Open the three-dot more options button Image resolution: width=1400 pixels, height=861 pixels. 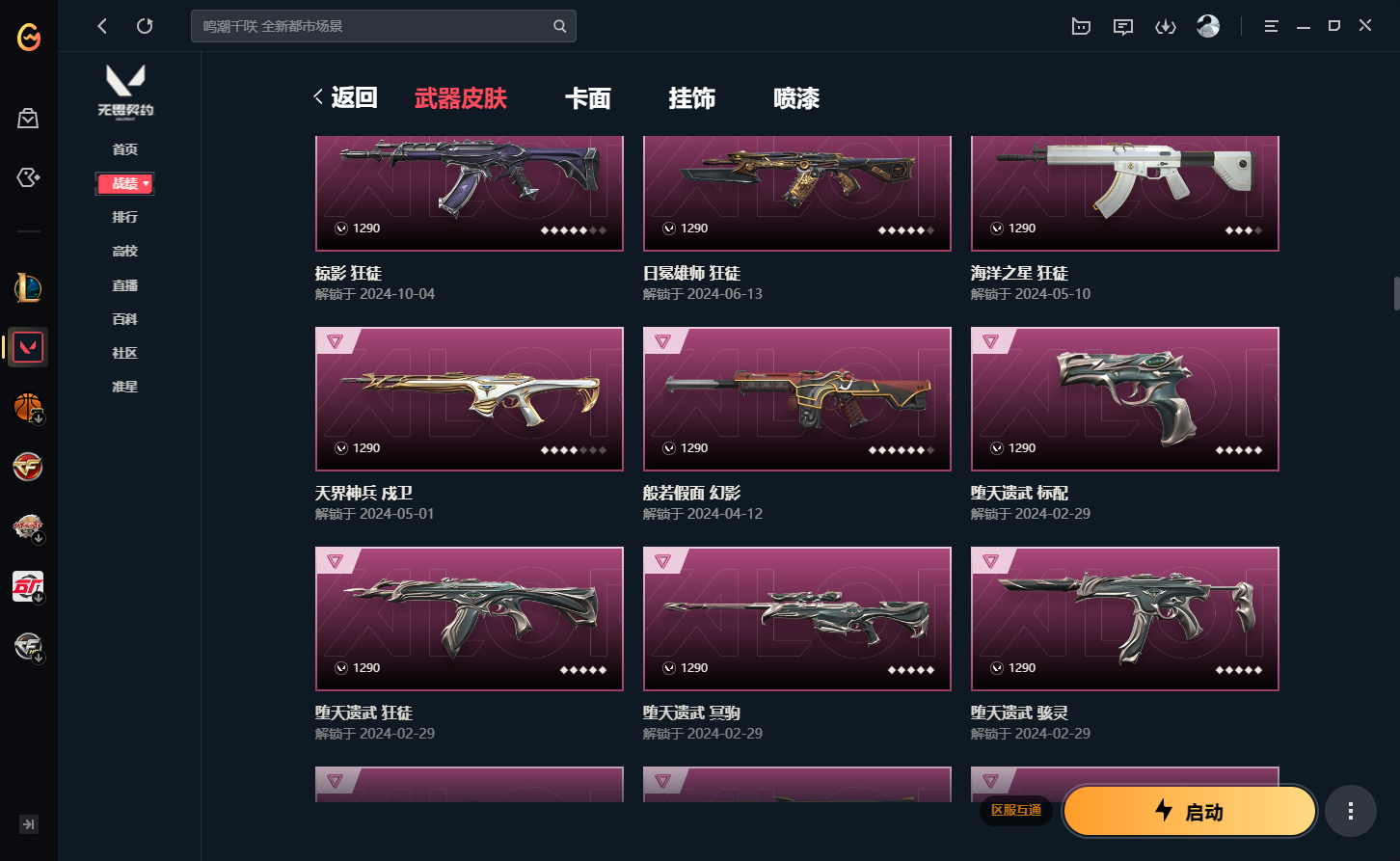[x=1350, y=810]
